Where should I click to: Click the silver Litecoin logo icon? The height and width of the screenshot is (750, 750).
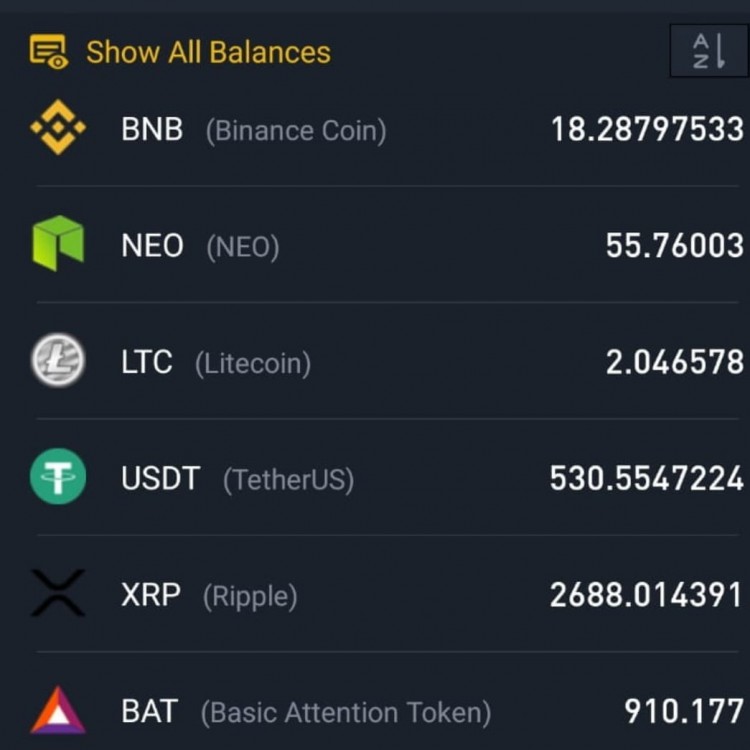pos(58,360)
